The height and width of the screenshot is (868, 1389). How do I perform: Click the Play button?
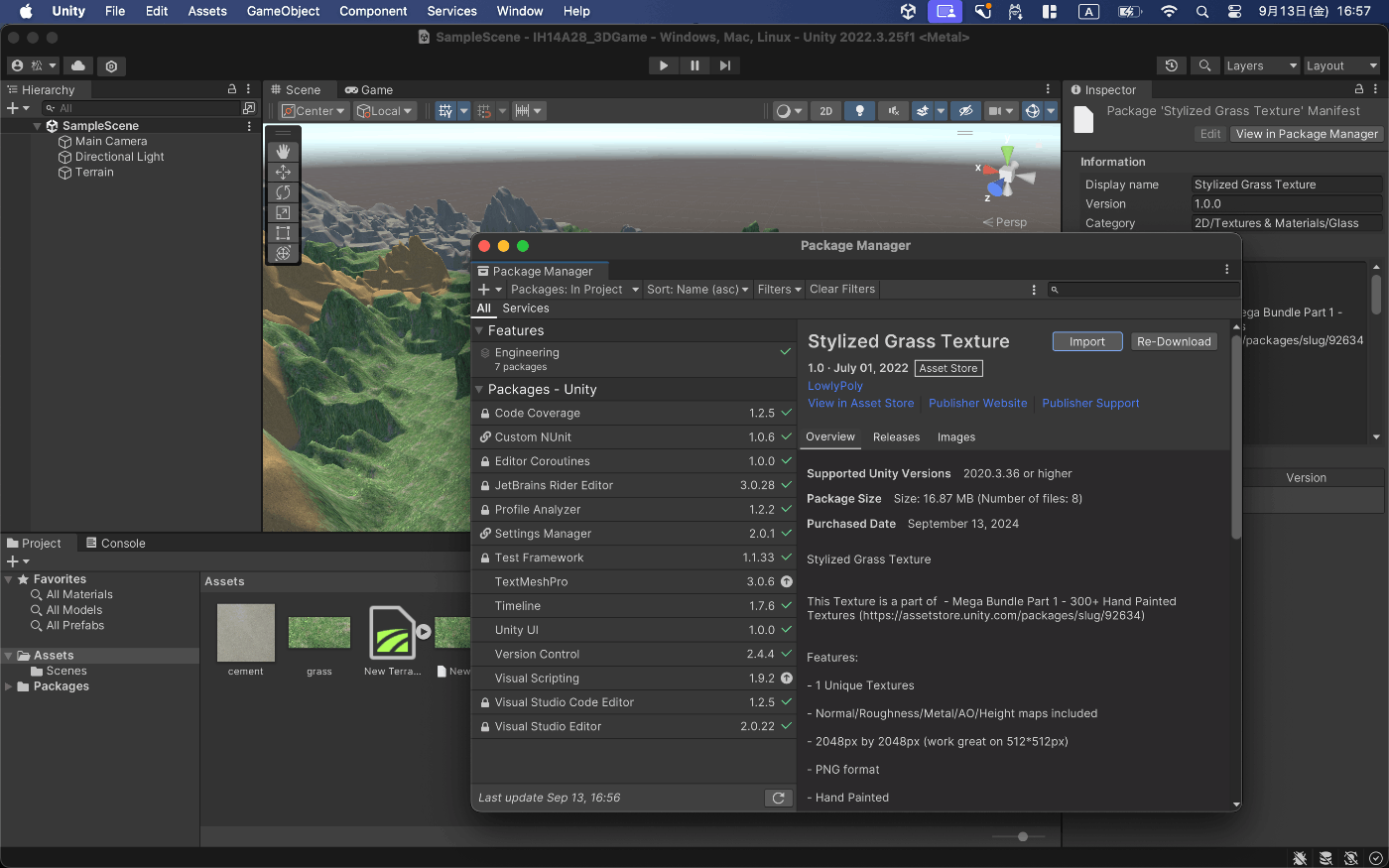point(664,65)
